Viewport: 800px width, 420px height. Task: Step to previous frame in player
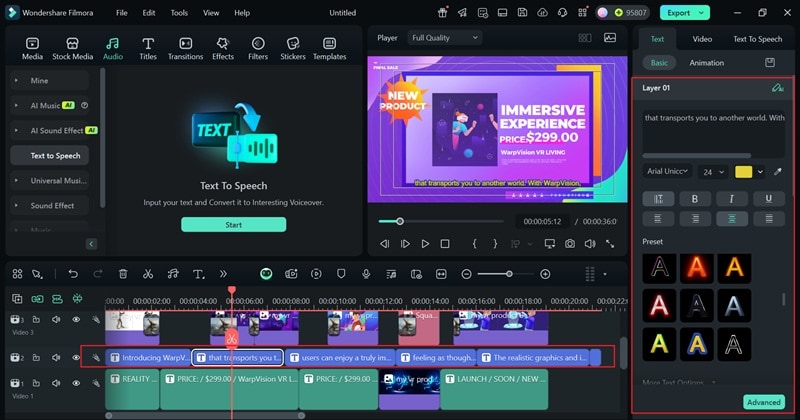pos(385,244)
